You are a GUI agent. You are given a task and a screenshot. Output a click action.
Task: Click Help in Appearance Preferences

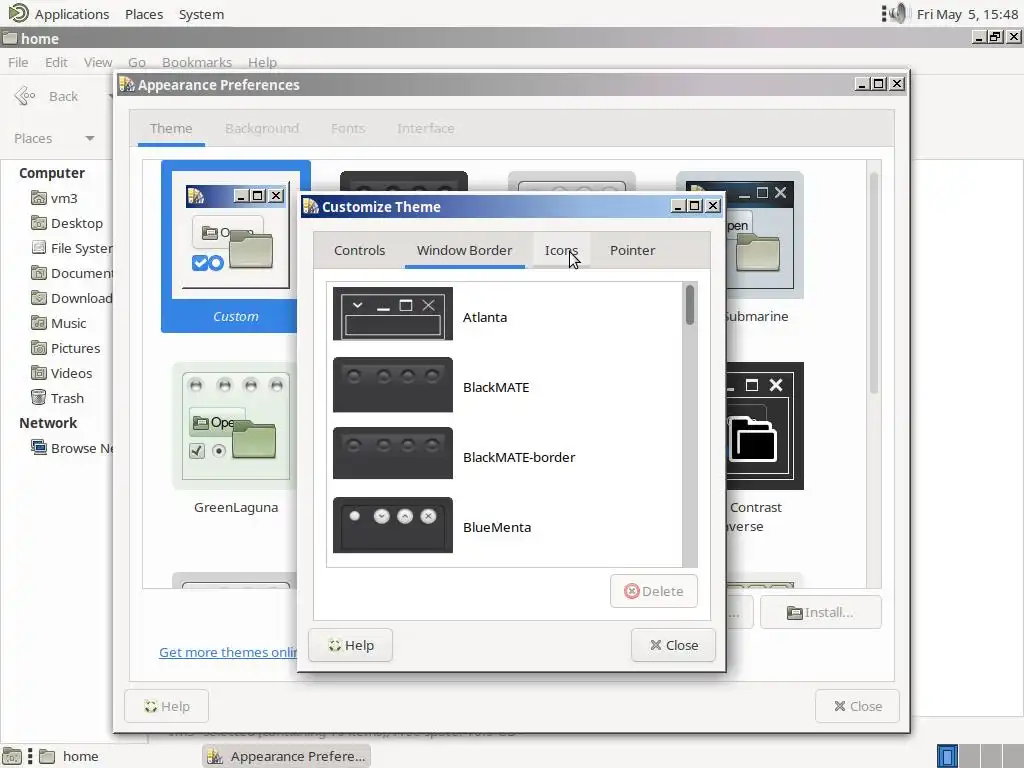point(167,706)
